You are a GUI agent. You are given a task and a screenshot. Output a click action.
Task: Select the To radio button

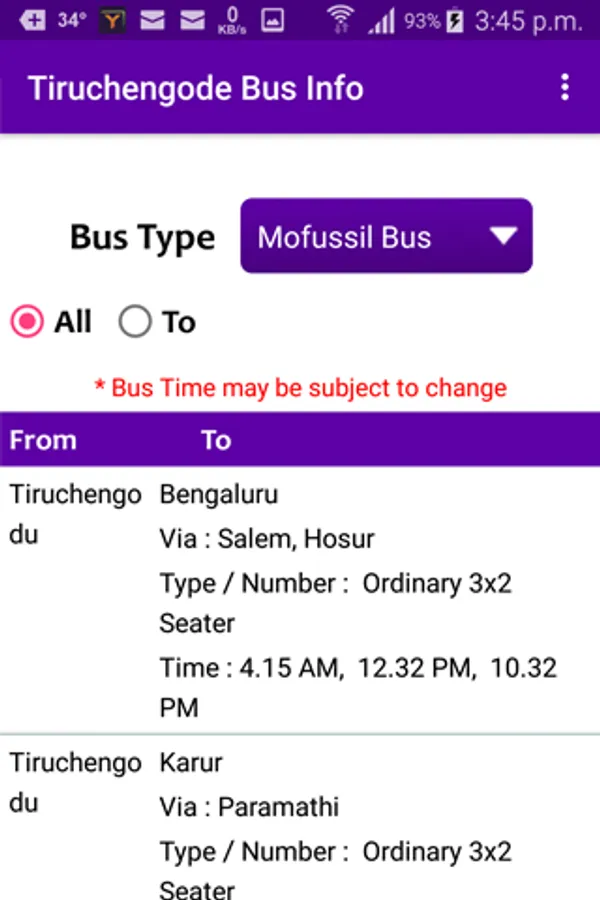(x=135, y=321)
